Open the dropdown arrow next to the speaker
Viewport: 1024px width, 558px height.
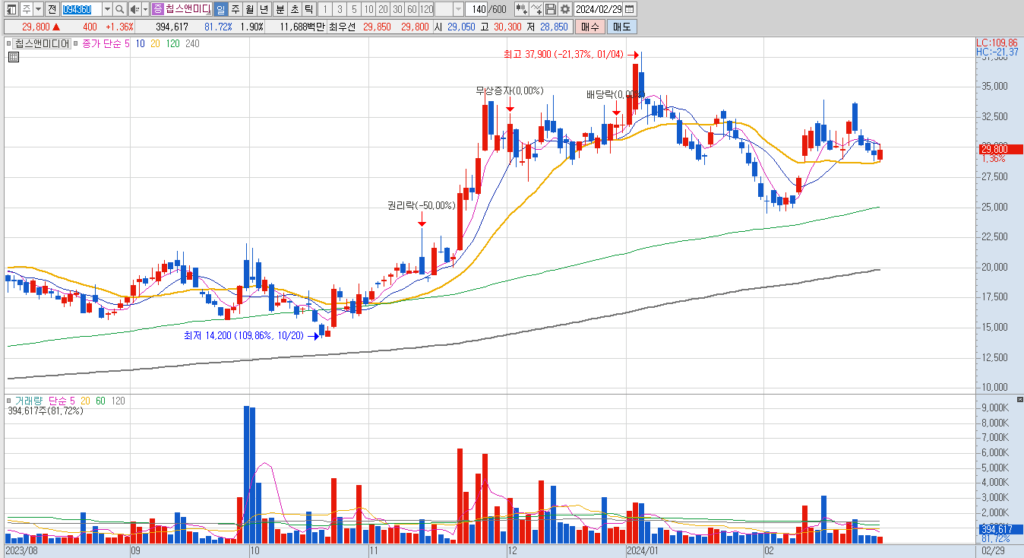click(145, 9)
